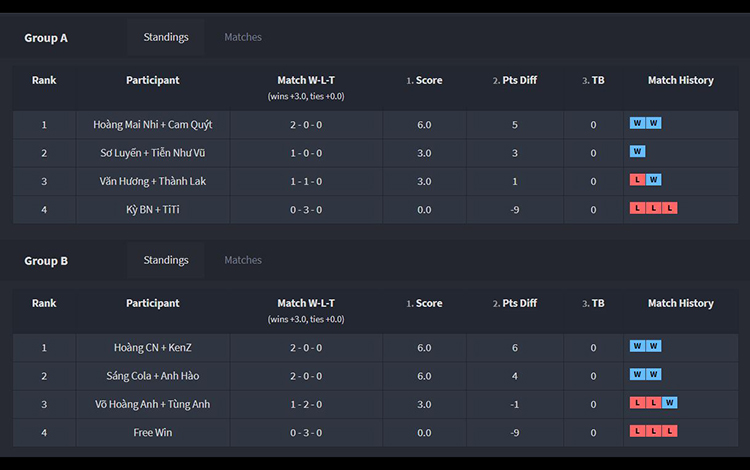Viewport: 750px width, 470px height.
Task: Click participant Hoàng CN + KenZ
Action: click(153, 348)
